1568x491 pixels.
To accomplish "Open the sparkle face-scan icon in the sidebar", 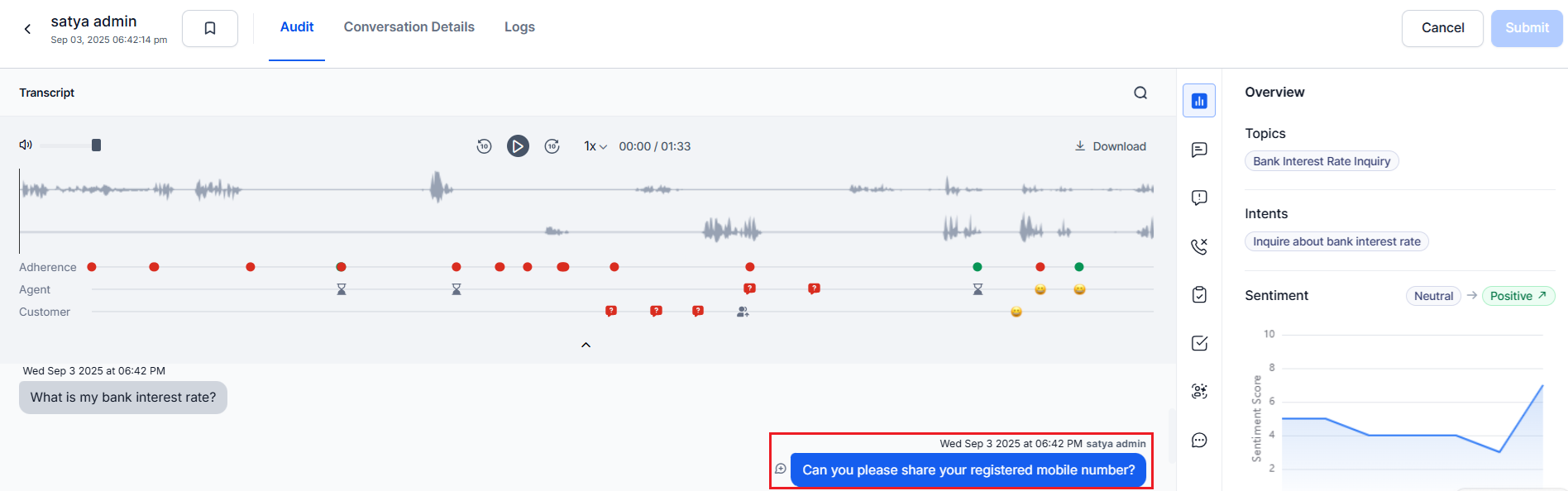I will [x=1198, y=392].
